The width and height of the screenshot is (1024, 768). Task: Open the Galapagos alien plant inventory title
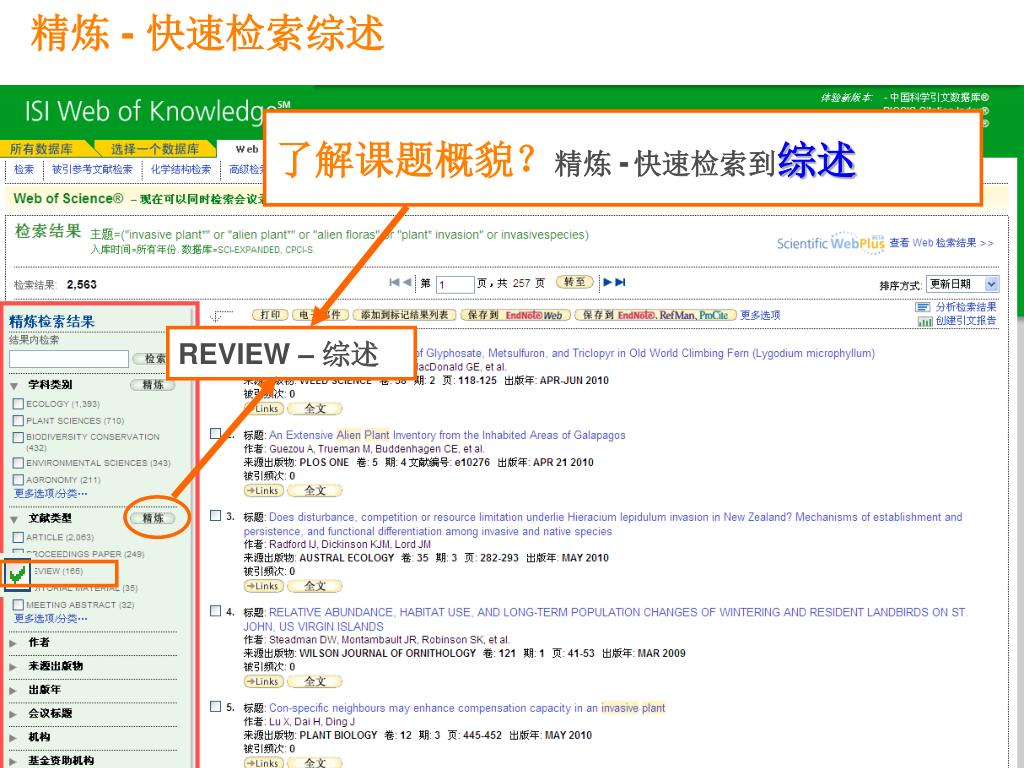tap(447, 435)
